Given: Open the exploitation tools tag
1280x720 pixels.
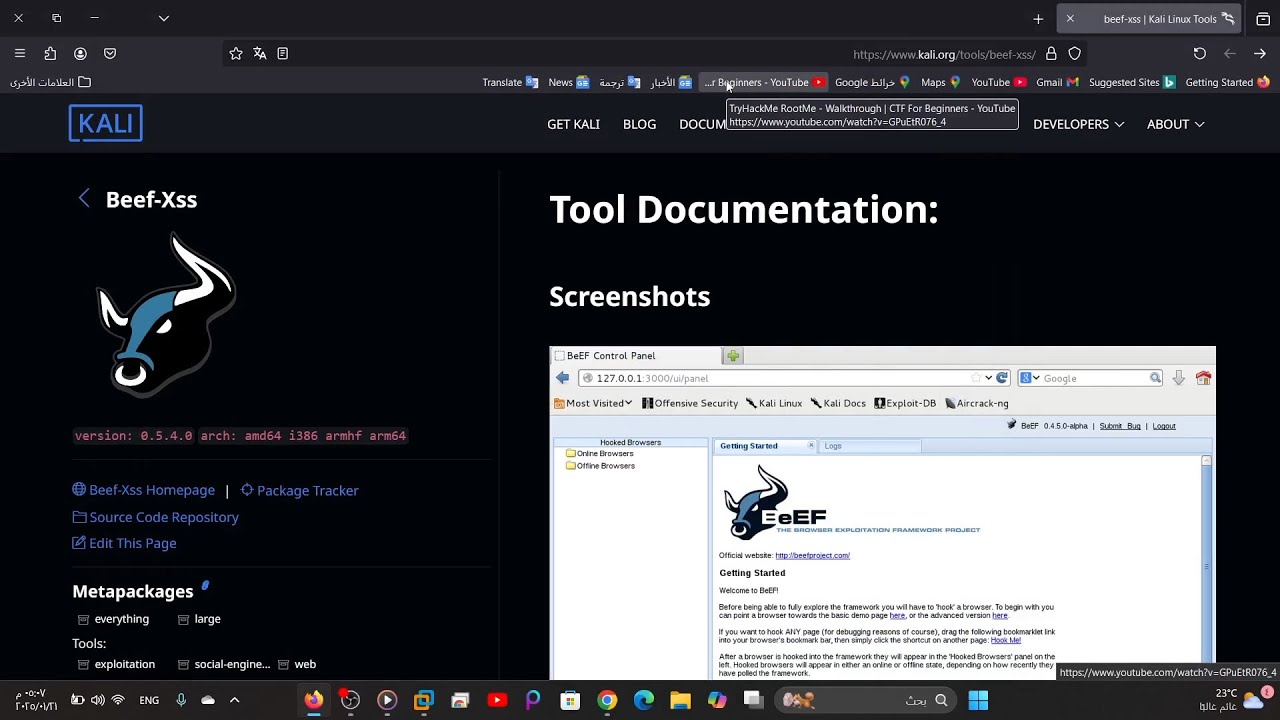Looking at the screenshot, I should click(116, 664).
